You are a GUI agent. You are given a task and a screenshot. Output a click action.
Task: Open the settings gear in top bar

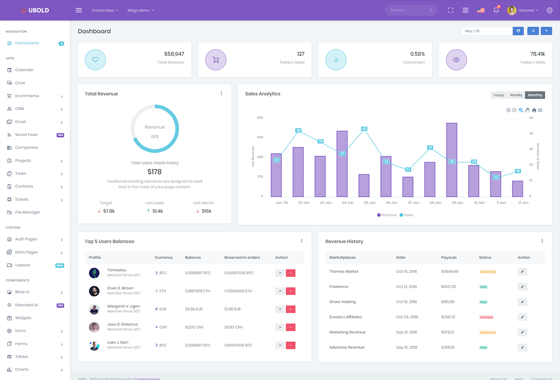pos(550,10)
